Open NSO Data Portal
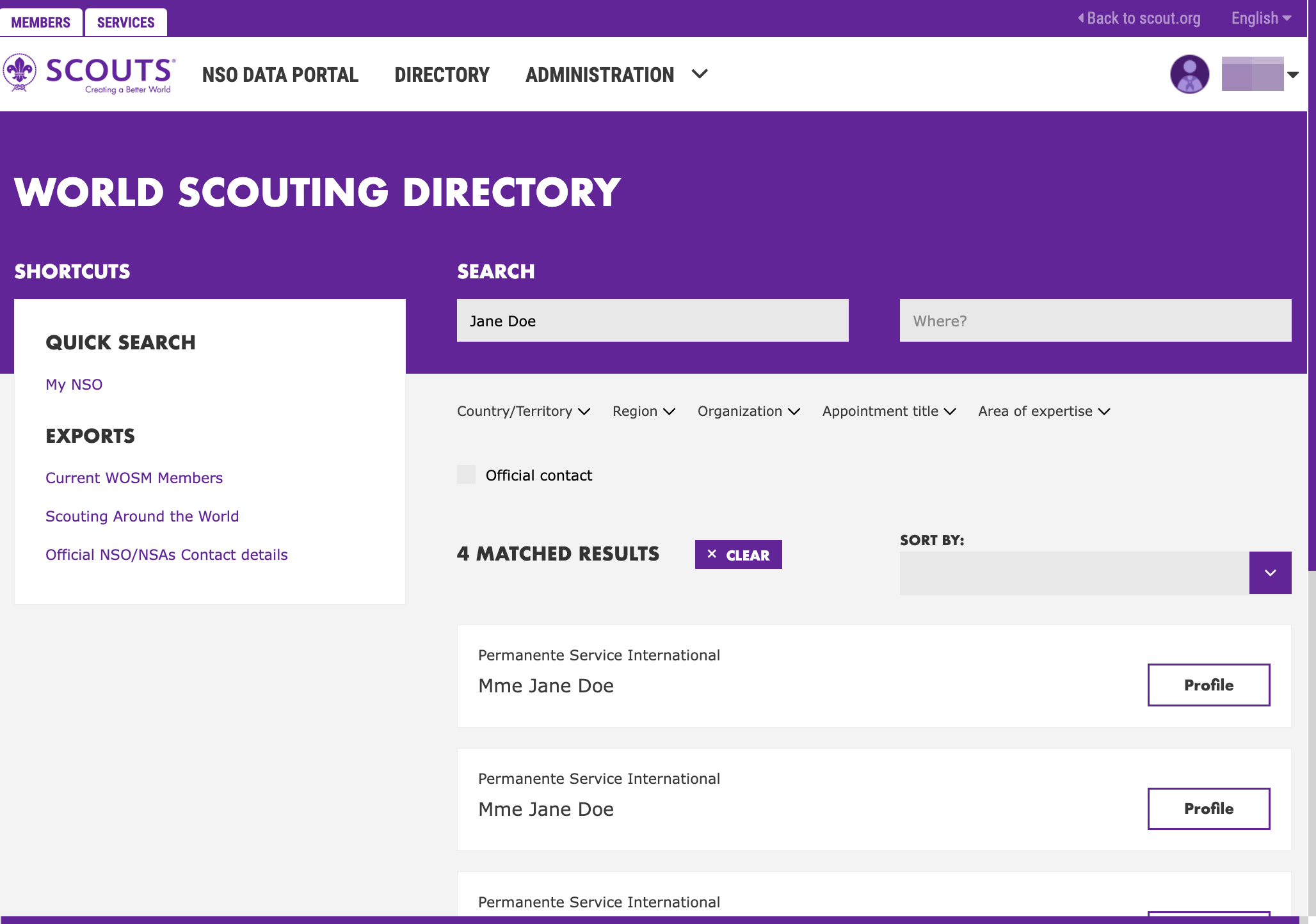Viewport: 1316px width, 924px height. point(280,75)
